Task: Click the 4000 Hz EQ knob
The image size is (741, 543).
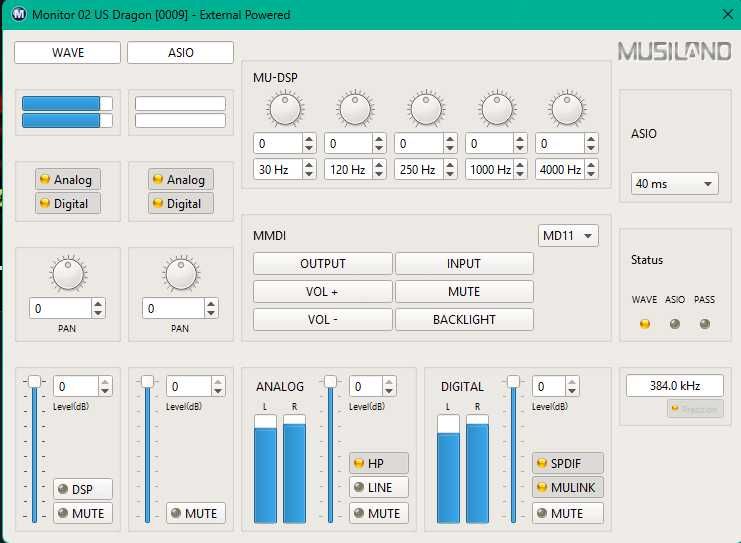Action: click(567, 108)
